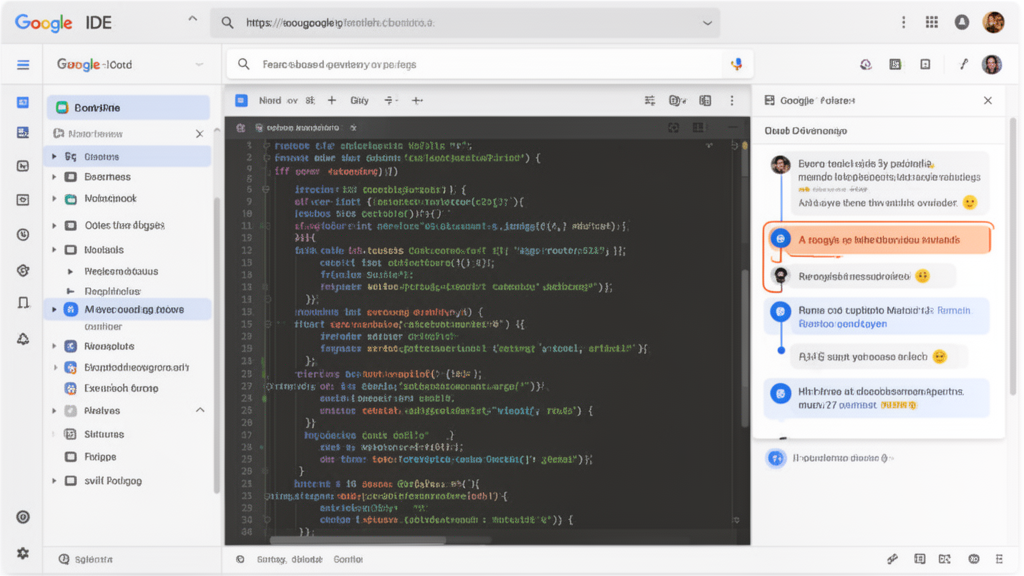Click the plus icon after Niord tab
Screen dimensions: 1024x576
click(x=332, y=101)
